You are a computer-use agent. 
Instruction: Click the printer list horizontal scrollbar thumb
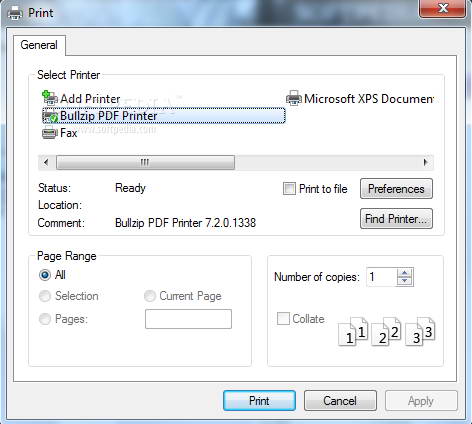point(146,162)
